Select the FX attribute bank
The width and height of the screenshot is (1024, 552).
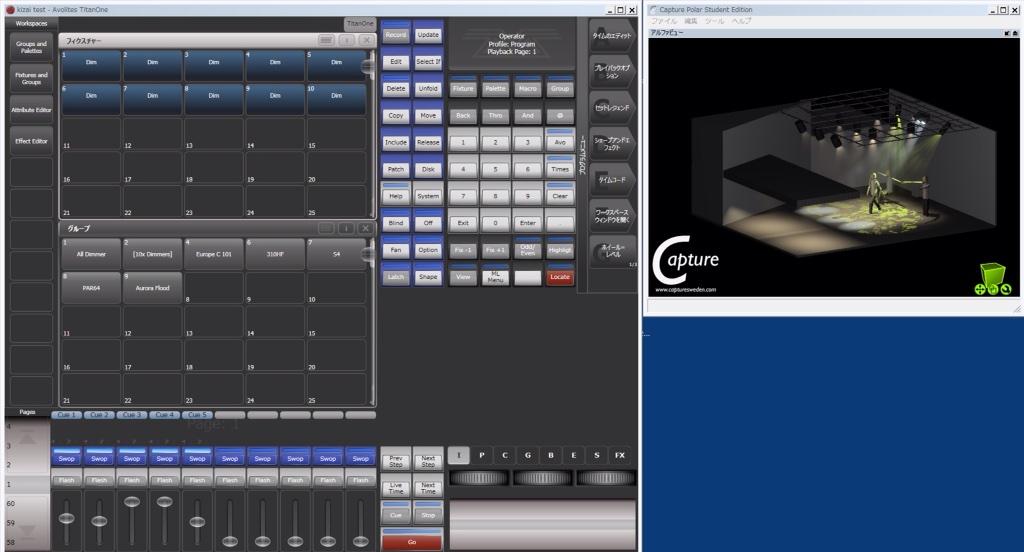(620, 455)
